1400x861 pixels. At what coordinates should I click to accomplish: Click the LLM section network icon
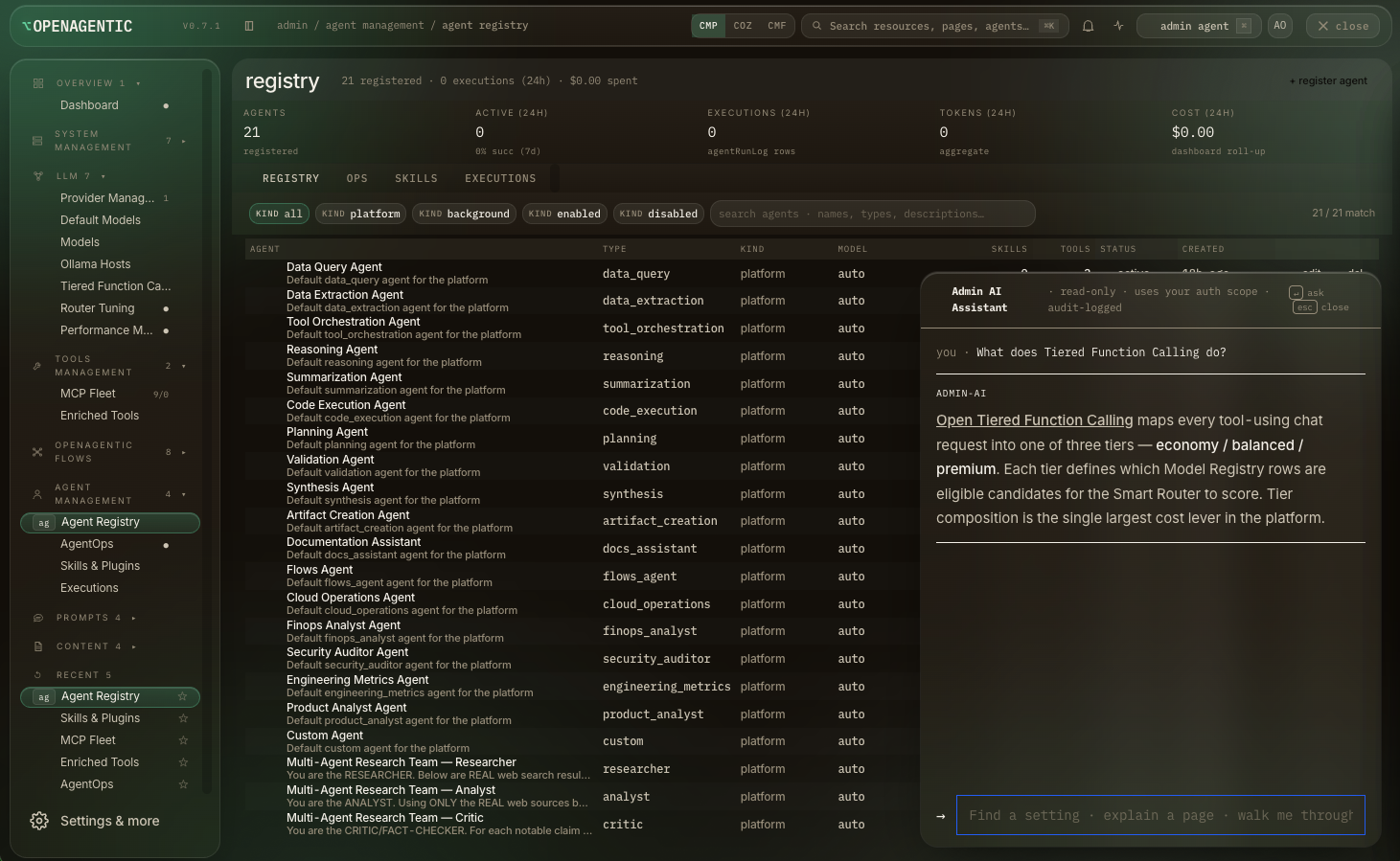(x=38, y=176)
